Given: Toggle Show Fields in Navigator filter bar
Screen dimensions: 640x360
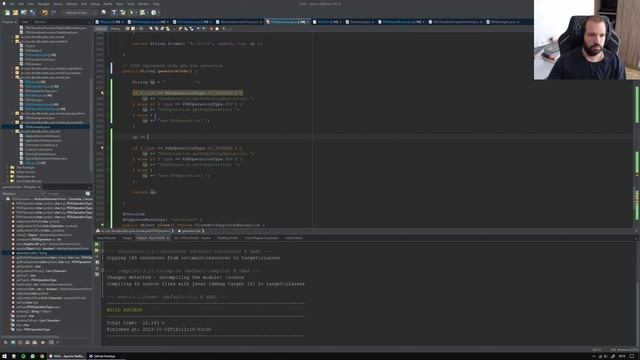Looking at the screenshot, I should click(x=13, y=342).
